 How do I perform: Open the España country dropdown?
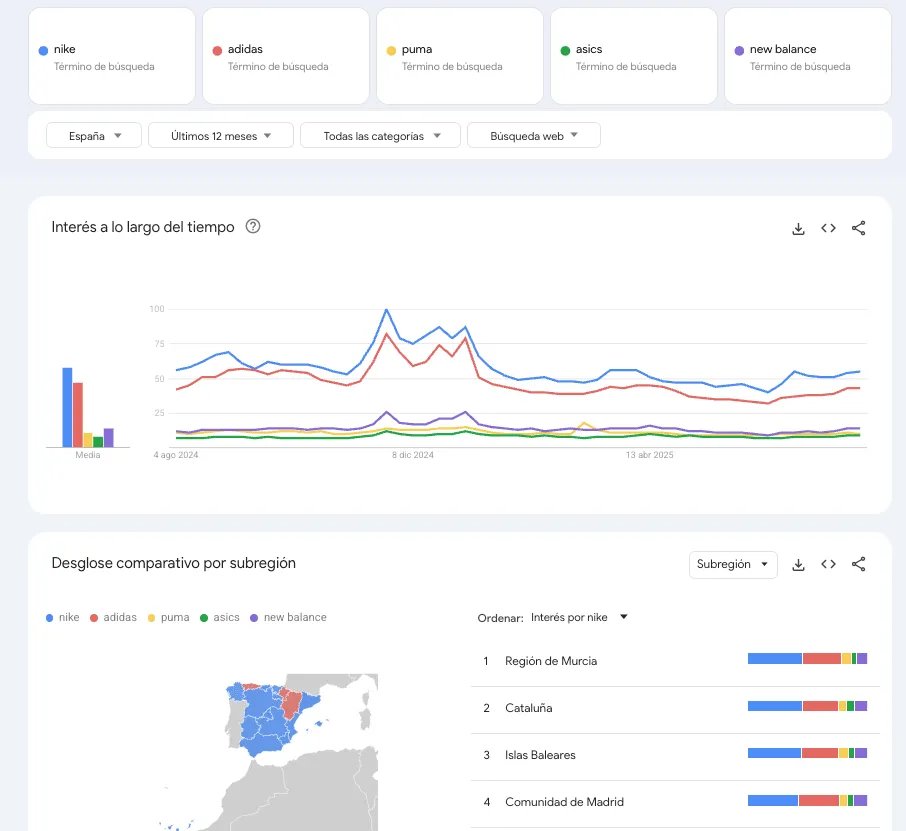pyautogui.click(x=94, y=135)
